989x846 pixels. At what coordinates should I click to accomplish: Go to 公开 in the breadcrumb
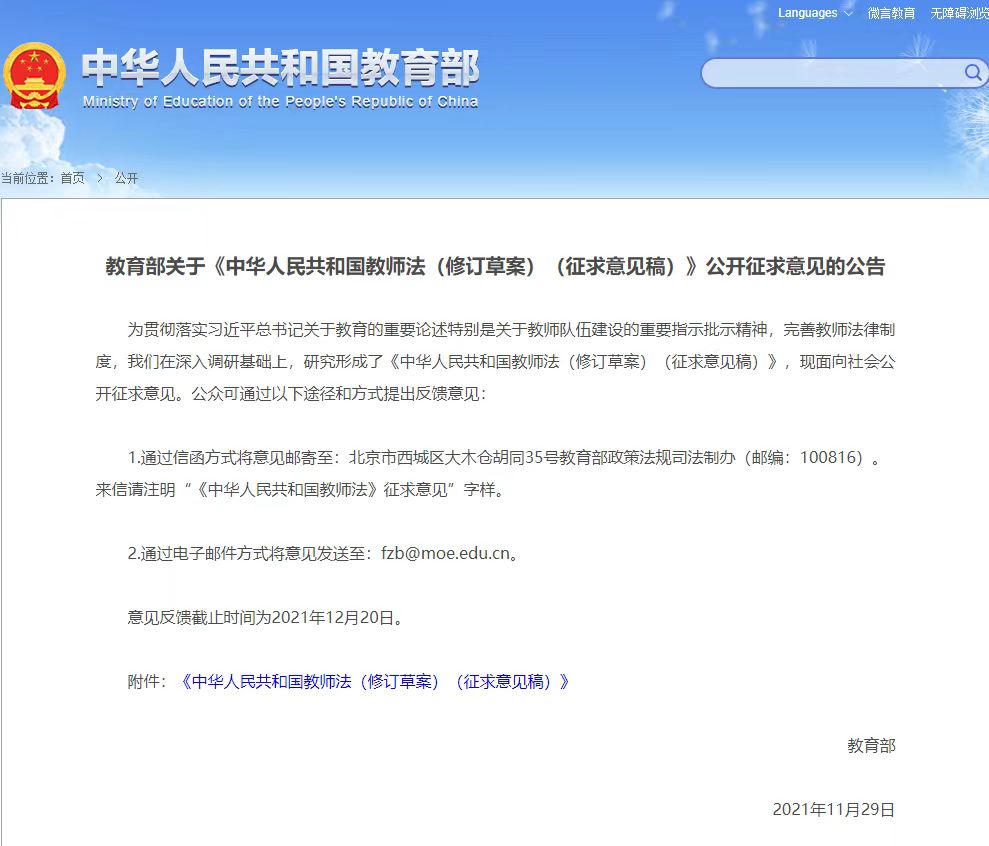pos(126,178)
